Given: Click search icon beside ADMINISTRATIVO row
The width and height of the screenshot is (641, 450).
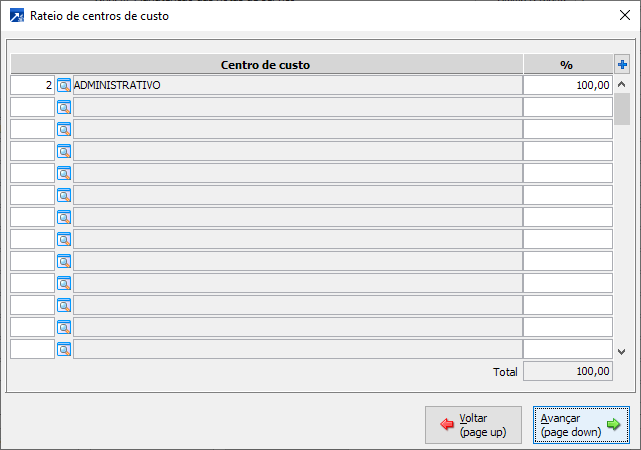Looking at the screenshot, I should 64,86.
